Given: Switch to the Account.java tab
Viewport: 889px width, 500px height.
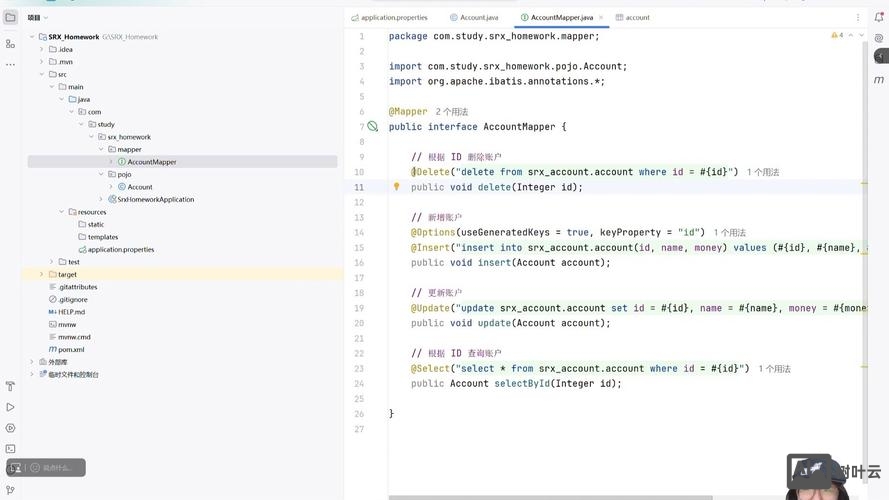Looking at the screenshot, I should click(478, 17).
